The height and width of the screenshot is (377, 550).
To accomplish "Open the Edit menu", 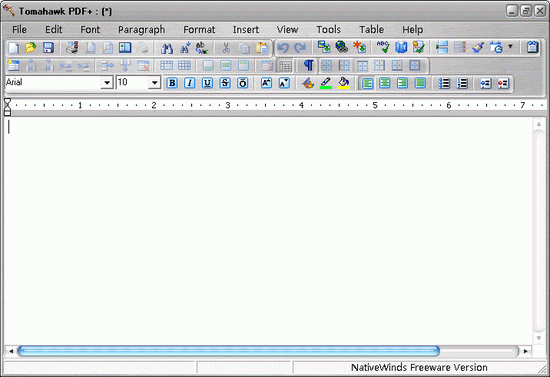I will (x=54, y=30).
